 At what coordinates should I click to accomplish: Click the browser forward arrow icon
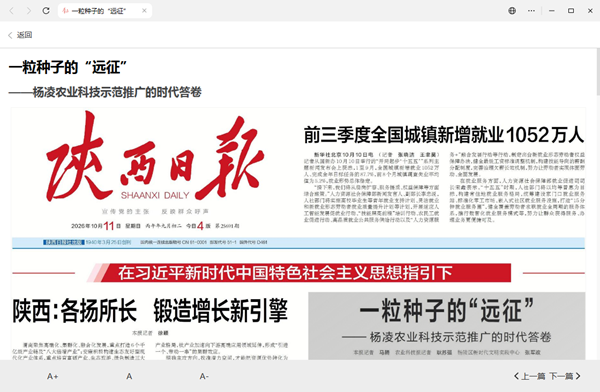tap(29, 11)
